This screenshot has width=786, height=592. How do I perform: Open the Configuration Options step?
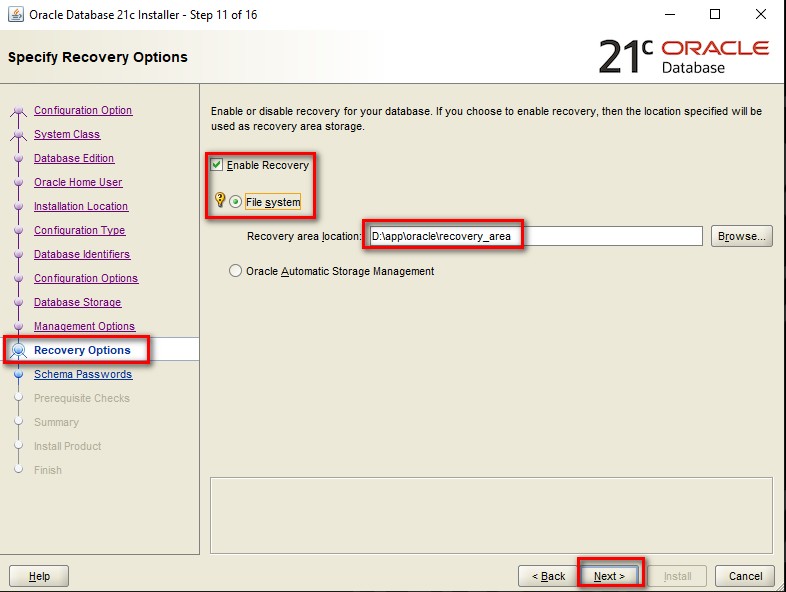click(x=86, y=279)
